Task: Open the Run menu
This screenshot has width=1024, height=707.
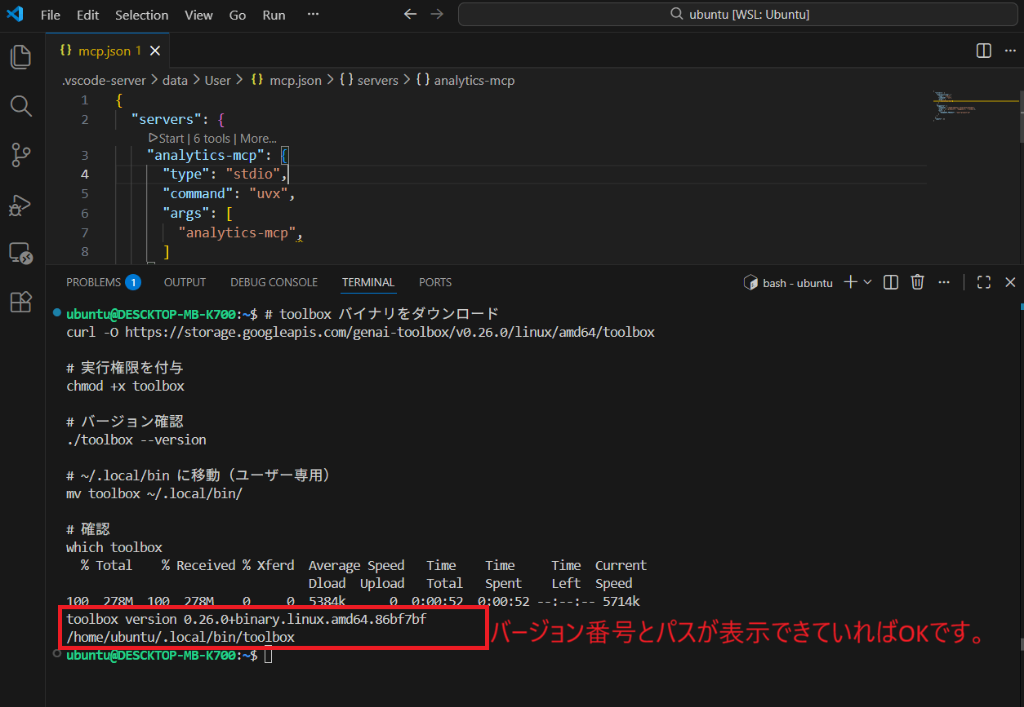Action: 274,15
